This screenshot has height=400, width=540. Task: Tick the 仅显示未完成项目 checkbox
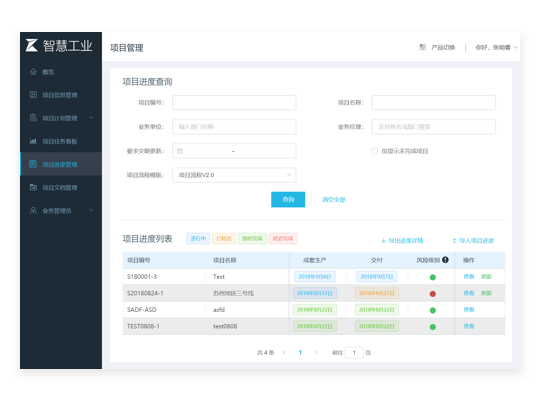pos(375,151)
